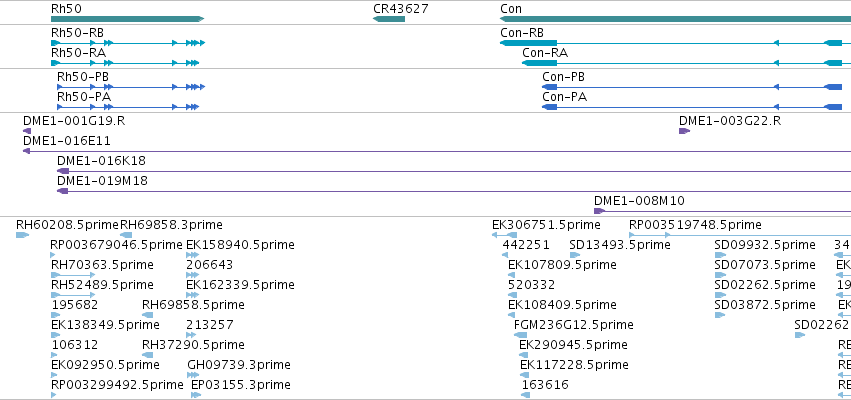Click the DME1-001G19.R purple arrow

click(27, 131)
